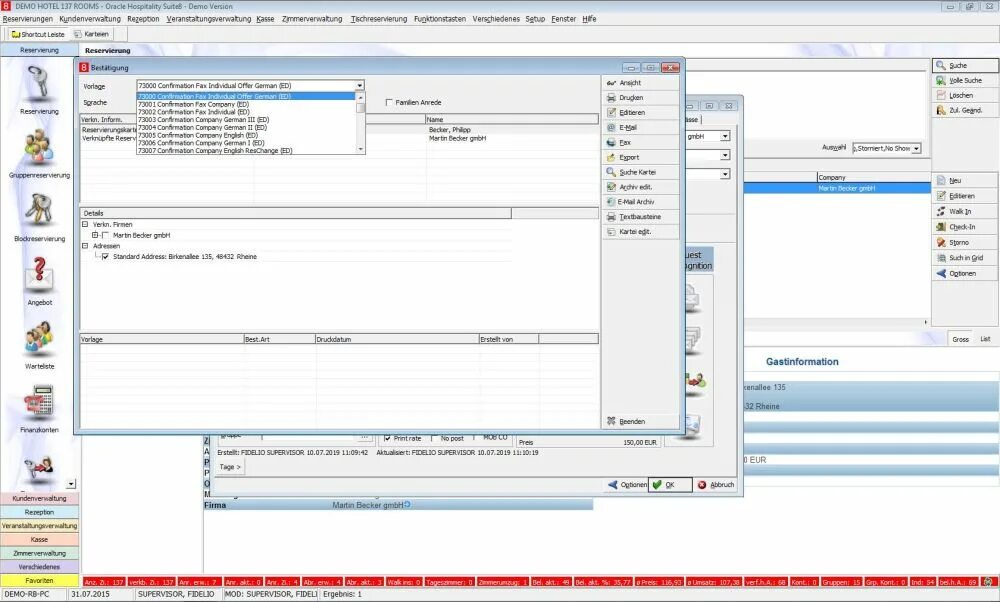The height and width of the screenshot is (602, 1000).
Task: Open the Warteliste sidebar icon
Action: 39,338
